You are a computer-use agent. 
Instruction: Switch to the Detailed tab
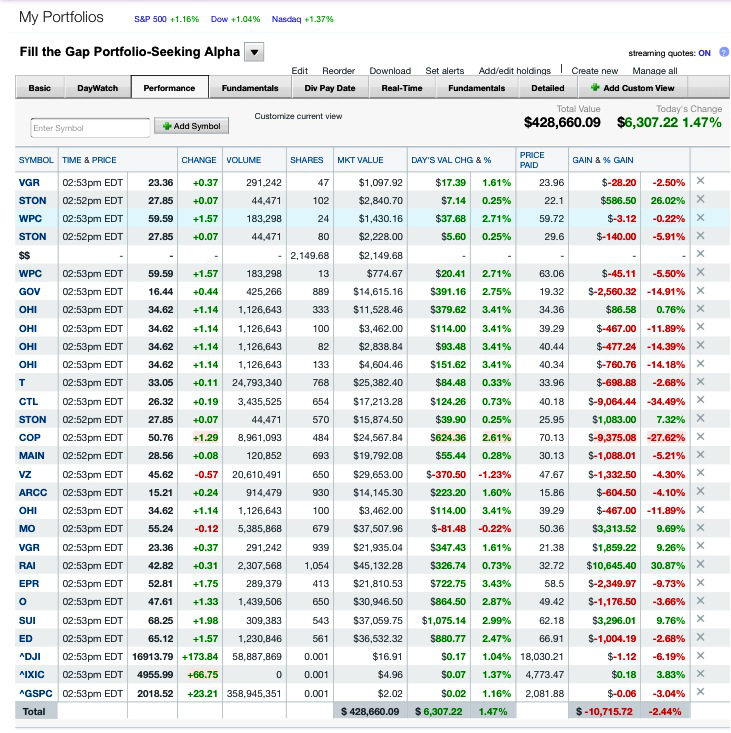548,88
